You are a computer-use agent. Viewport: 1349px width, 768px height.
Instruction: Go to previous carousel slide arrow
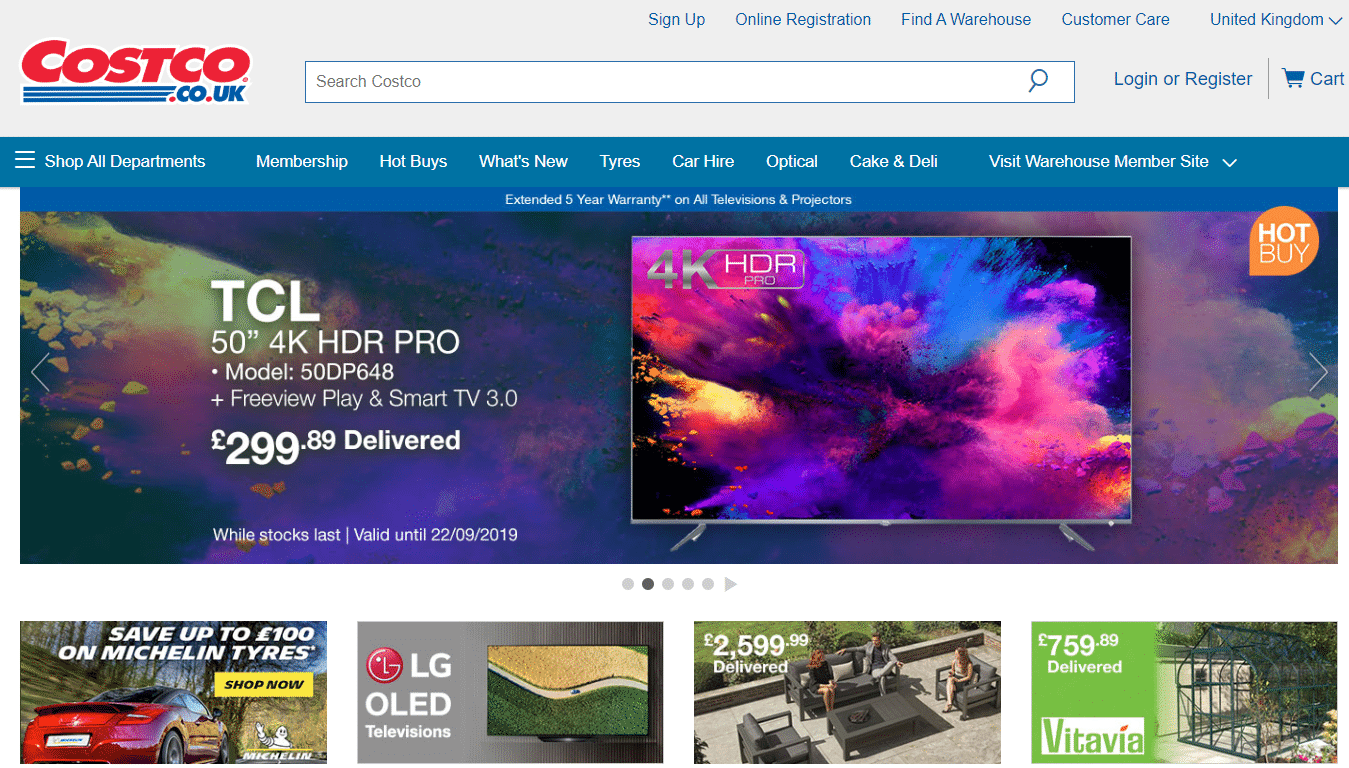40,372
